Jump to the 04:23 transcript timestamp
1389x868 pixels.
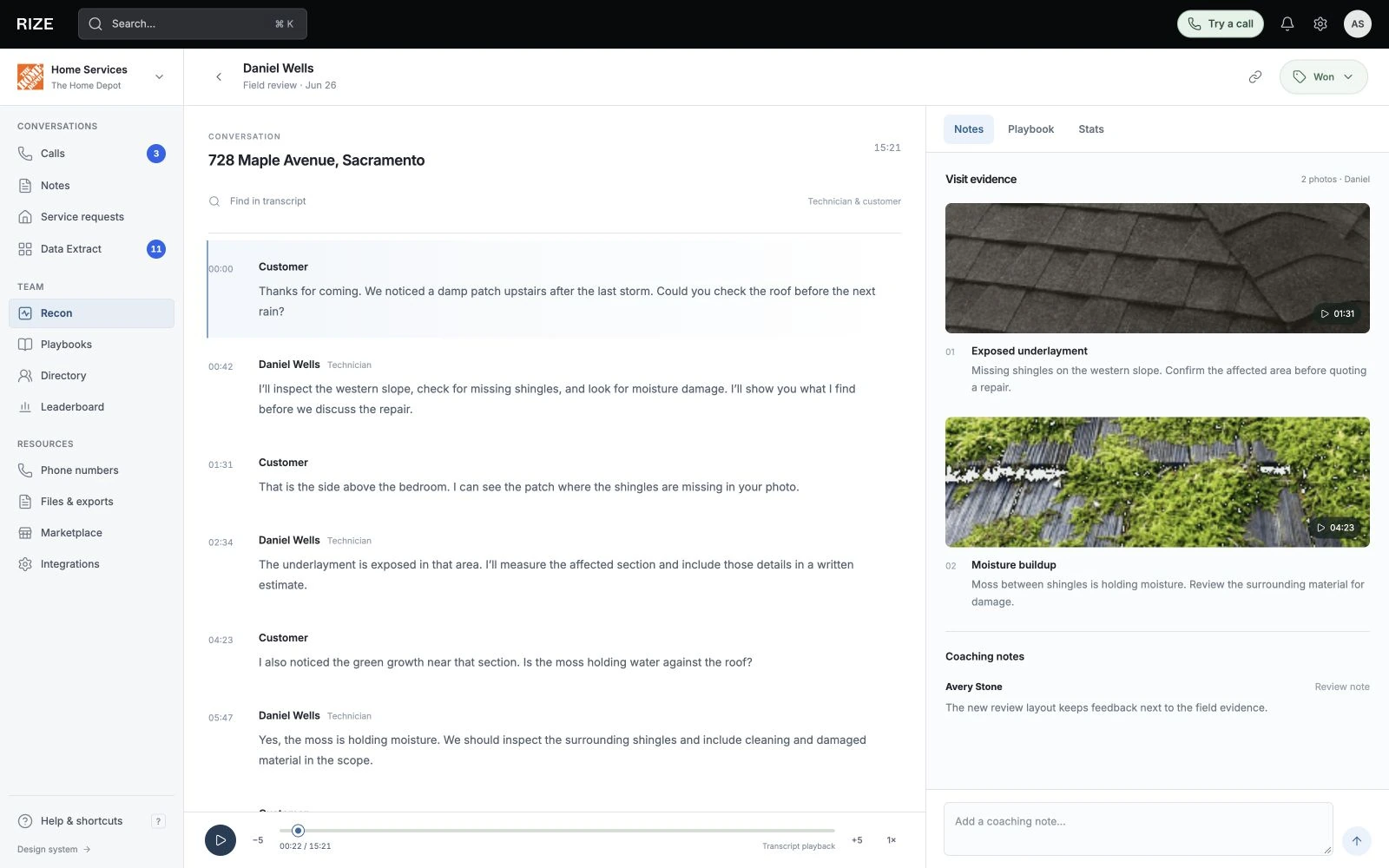click(x=221, y=641)
